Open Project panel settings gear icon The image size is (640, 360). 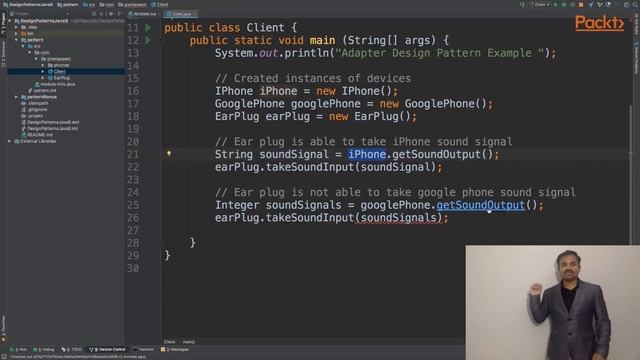(111, 14)
